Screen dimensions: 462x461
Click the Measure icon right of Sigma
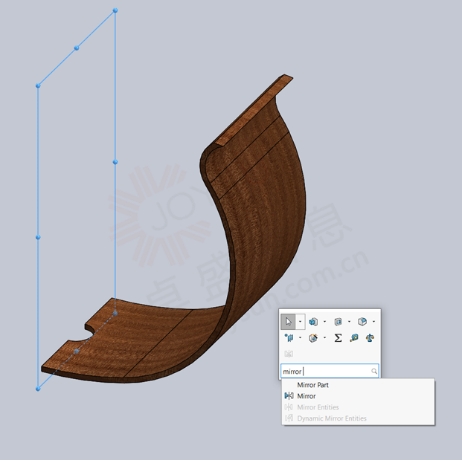pos(354,338)
